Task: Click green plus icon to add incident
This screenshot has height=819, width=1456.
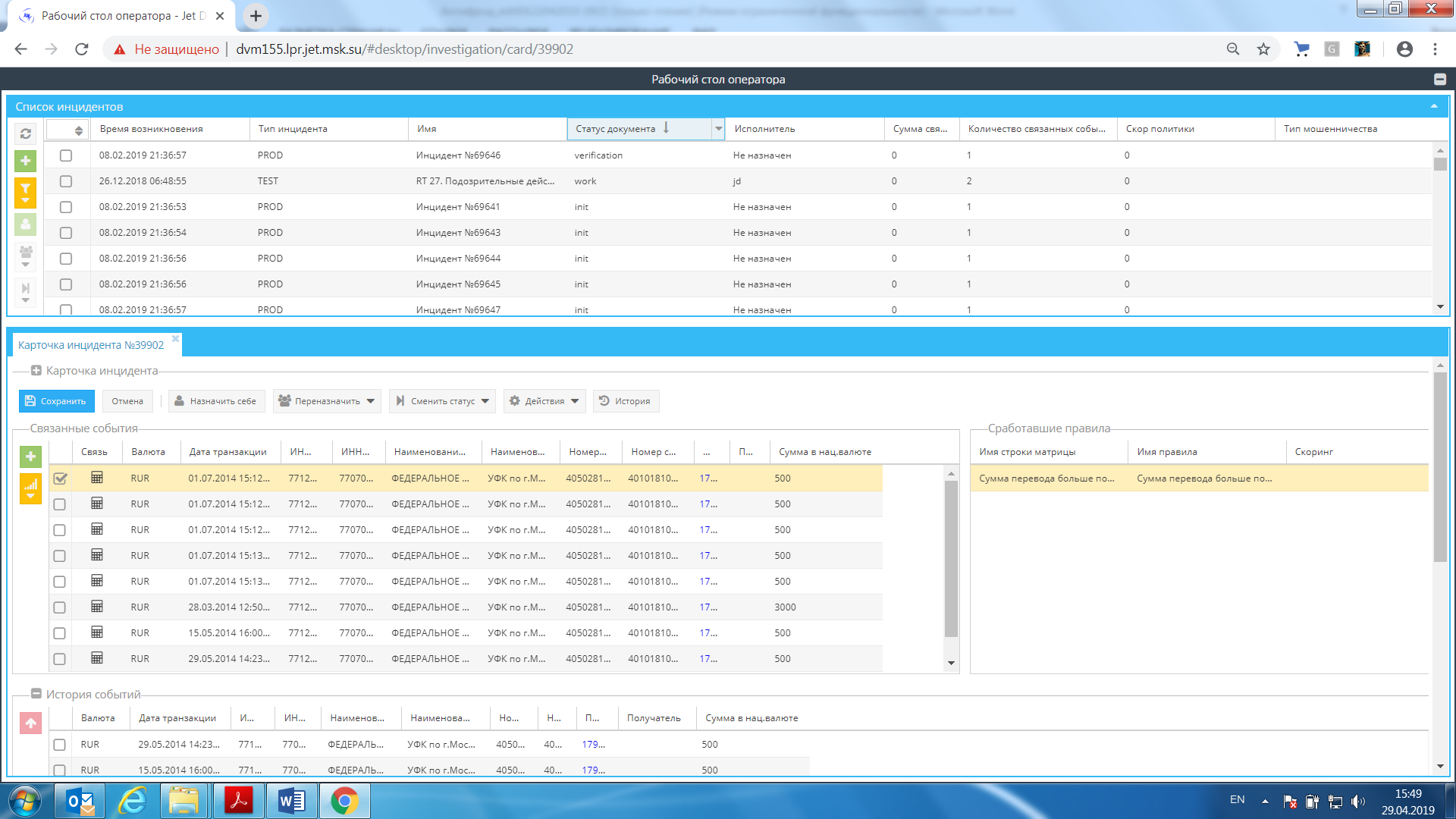Action: [x=25, y=161]
